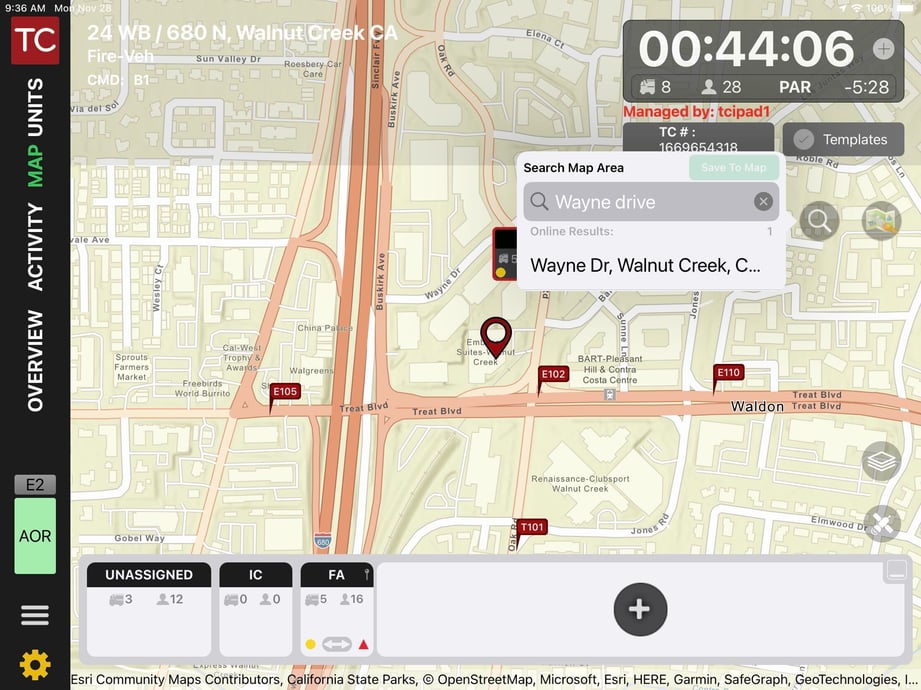
Task: Expand the timer with plus button
Action: tap(883, 49)
